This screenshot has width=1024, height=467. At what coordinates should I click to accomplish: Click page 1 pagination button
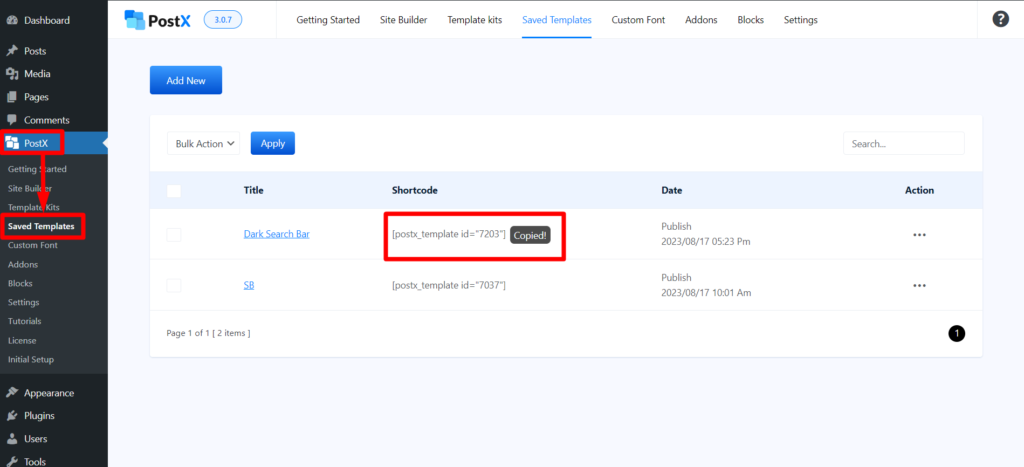956,334
